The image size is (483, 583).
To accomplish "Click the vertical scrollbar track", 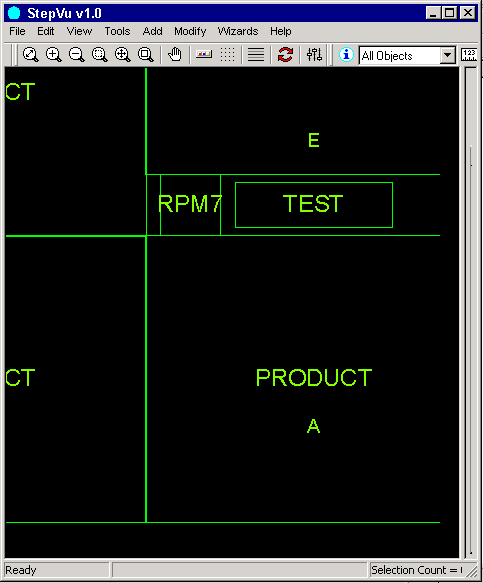I will tap(471, 312).
